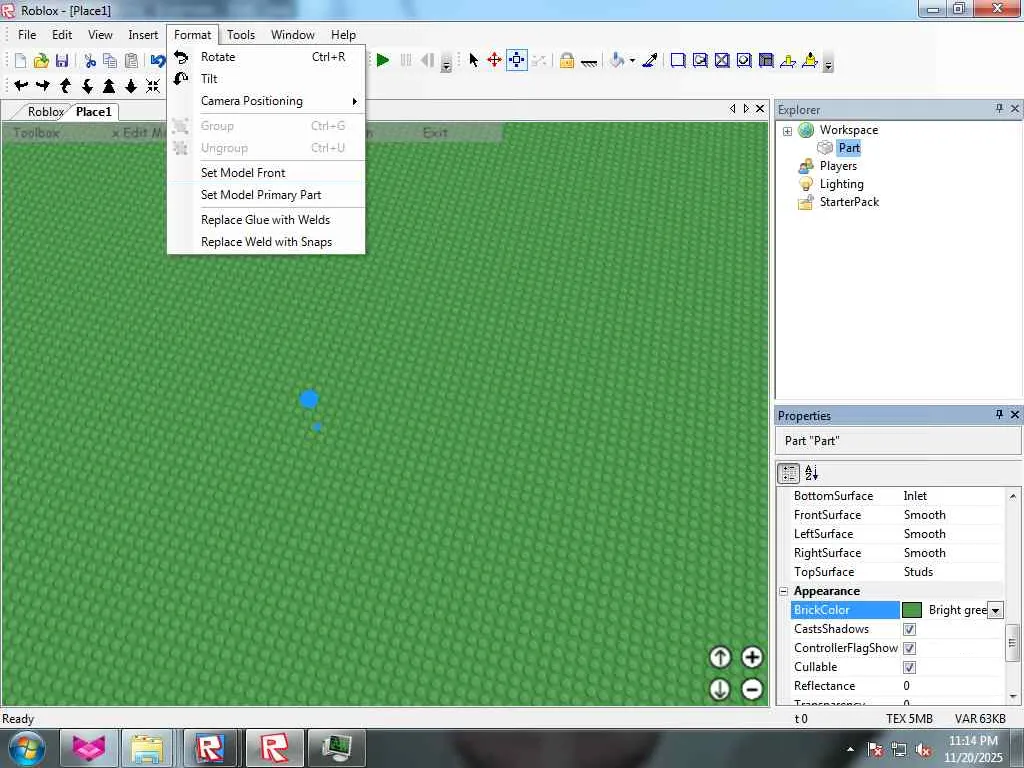Zoom camera out with solid down arrow
Screen dimensions: 1024x768
(131, 86)
